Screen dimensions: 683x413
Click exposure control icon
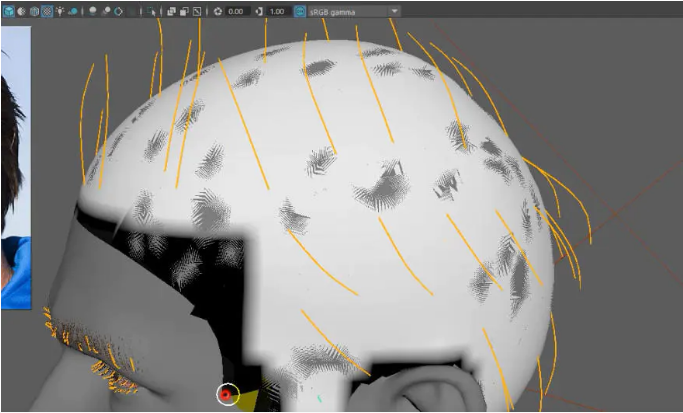pyautogui.click(x=218, y=11)
